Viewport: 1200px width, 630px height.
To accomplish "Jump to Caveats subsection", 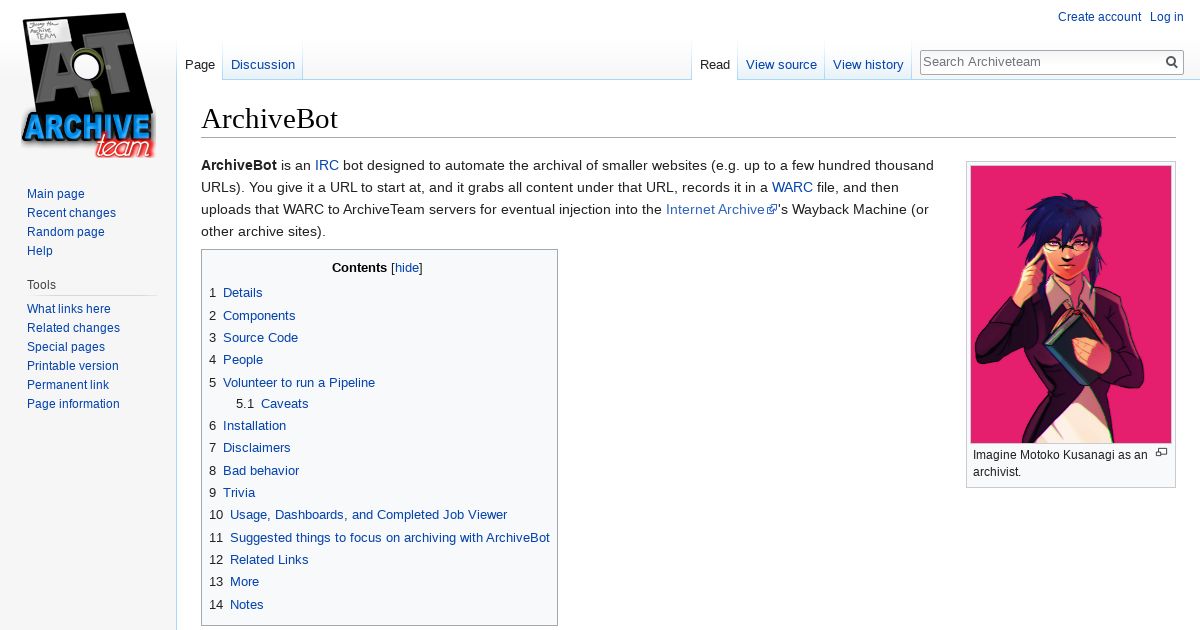I will pos(284,404).
